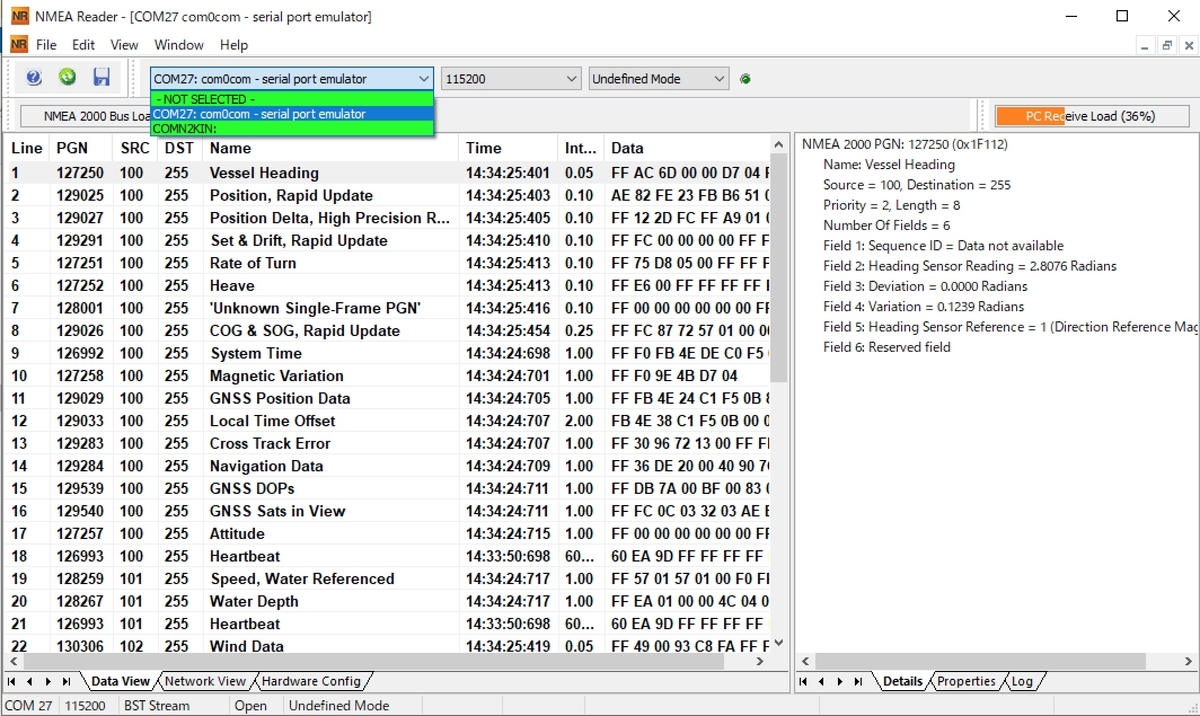Choose COMN2KIN option in port list
Viewport: 1200px width, 716px height.
(292, 128)
